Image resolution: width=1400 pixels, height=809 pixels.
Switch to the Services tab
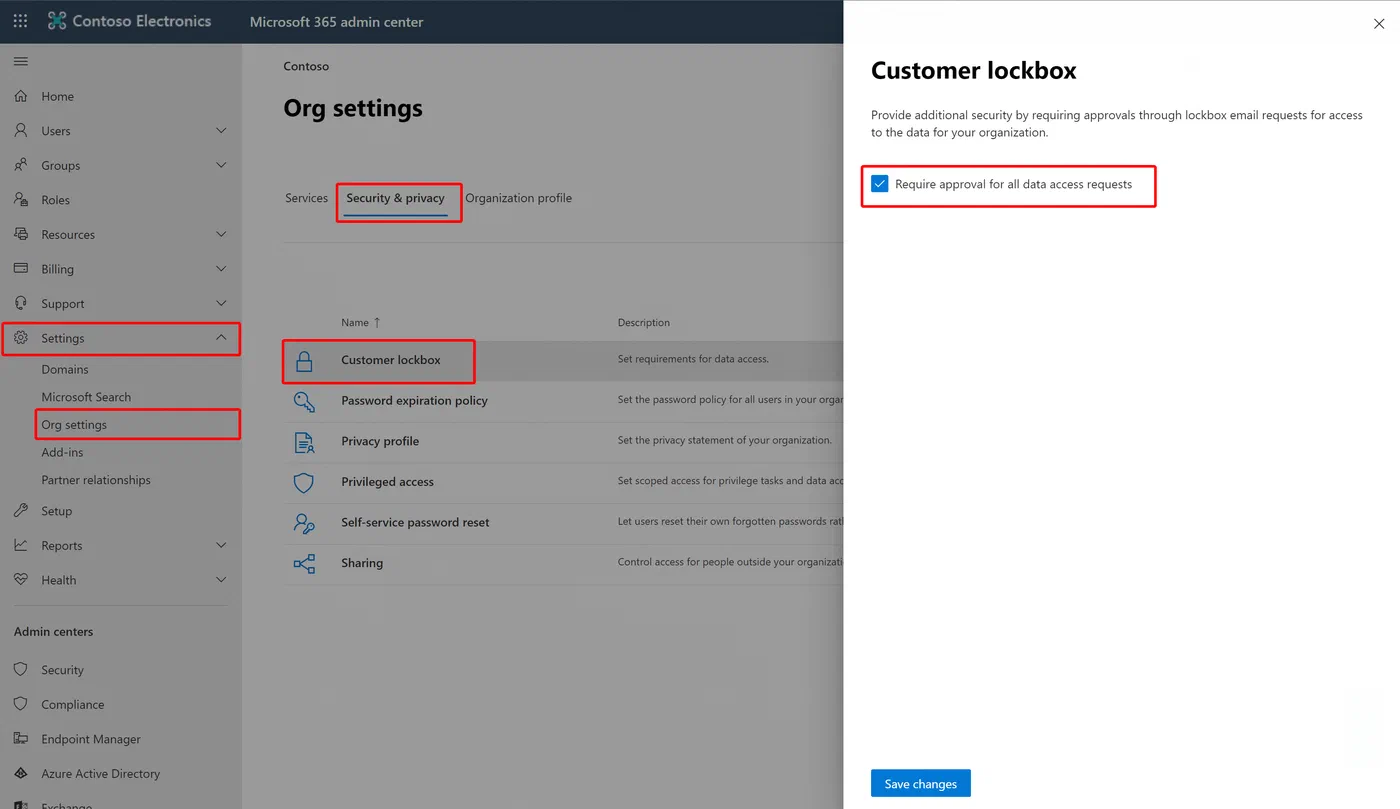click(x=306, y=198)
